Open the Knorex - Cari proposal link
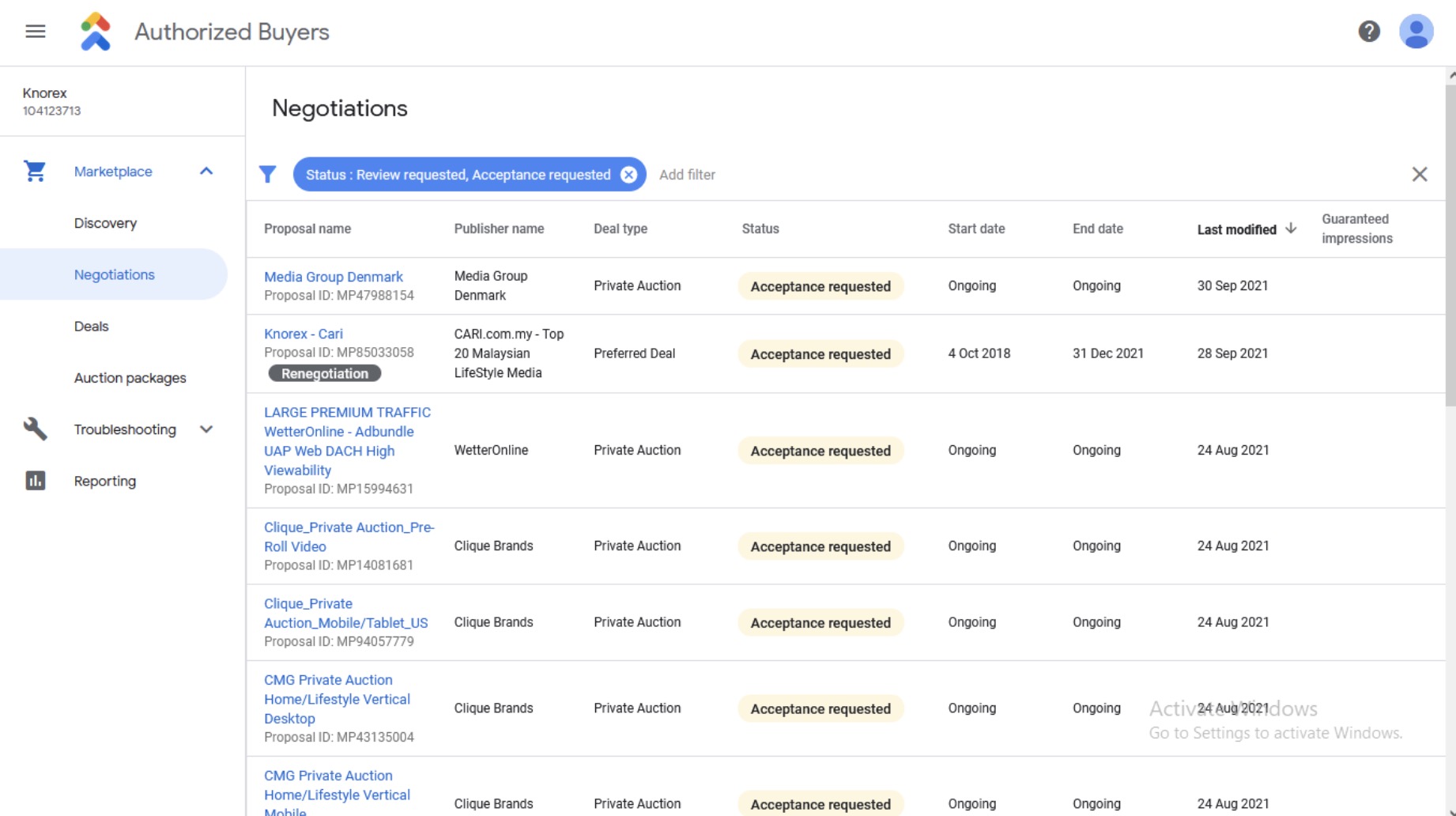Screen dimensions: 1456x816 click(x=303, y=334)
